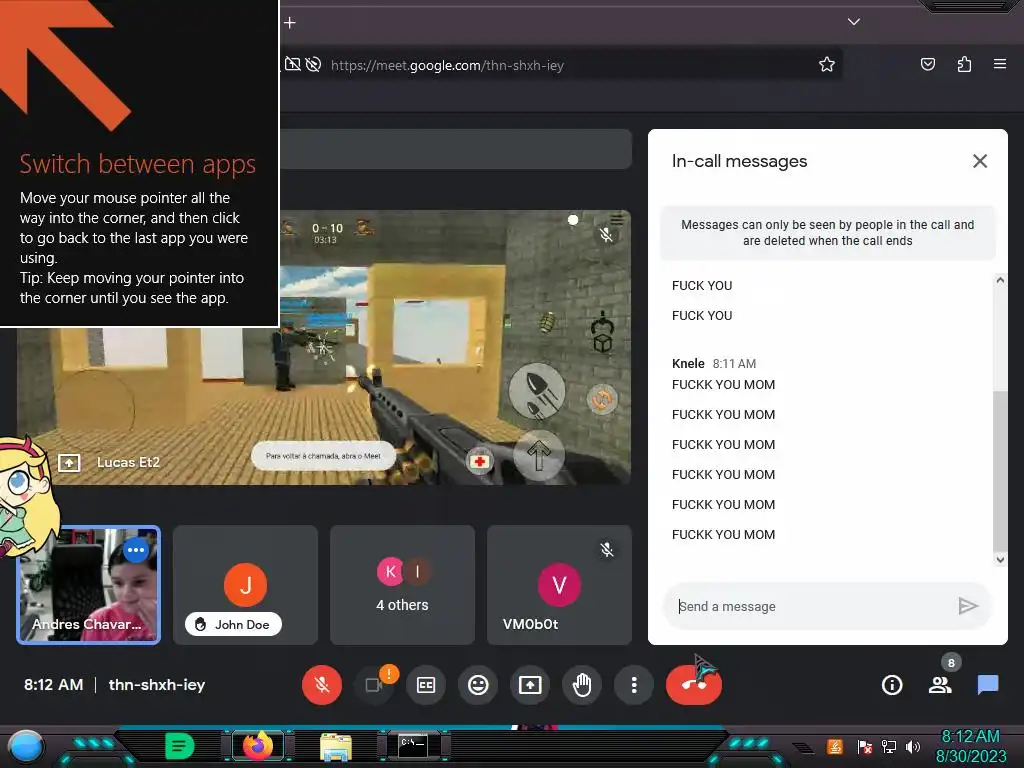Open the green notes app on taskbar
Image resolution: width=1024 pixels, height=768 pixels.
[180, 746]
